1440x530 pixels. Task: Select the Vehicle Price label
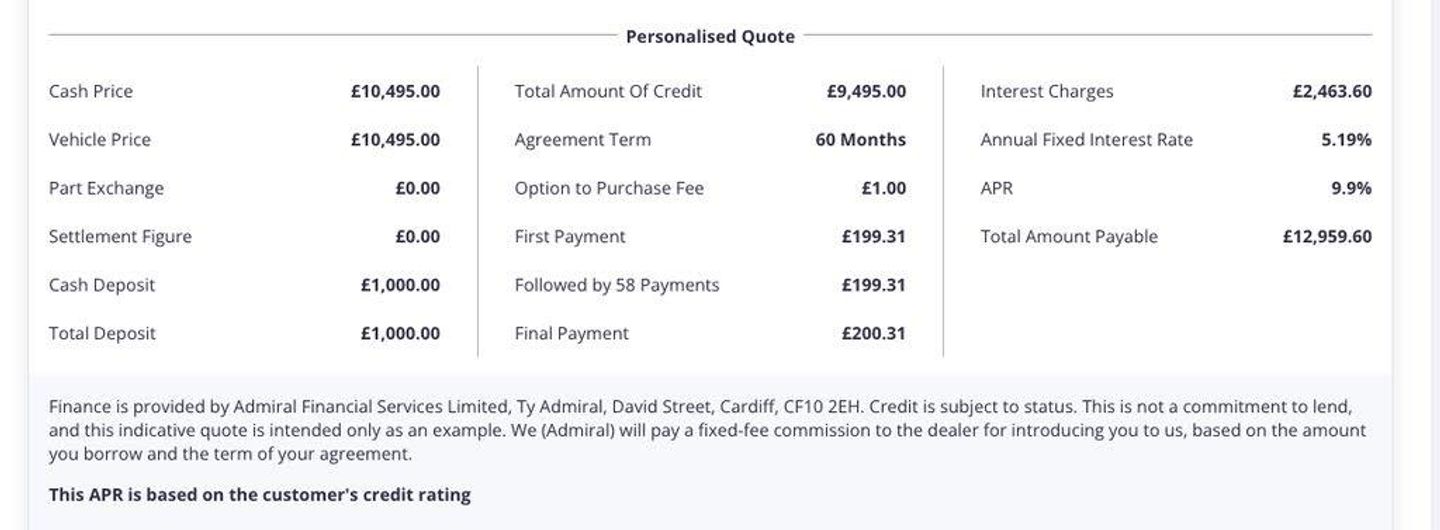point(100,140)
